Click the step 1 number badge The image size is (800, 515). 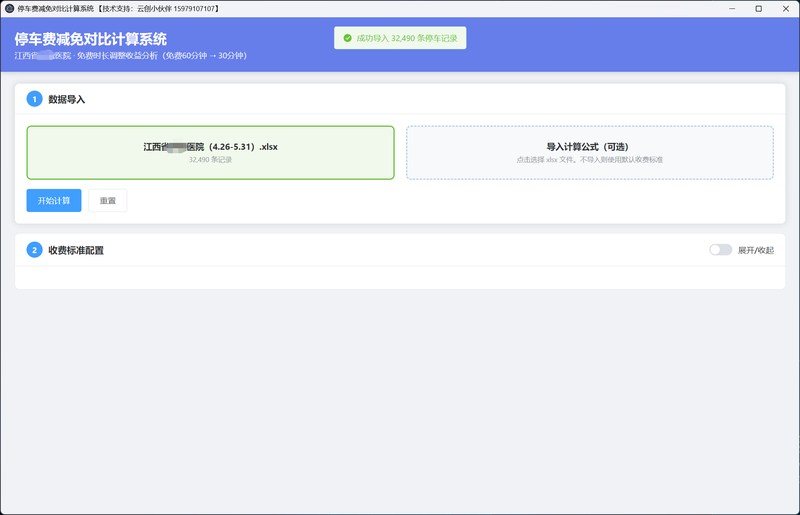pyautogui.click(x=34, y=99)
